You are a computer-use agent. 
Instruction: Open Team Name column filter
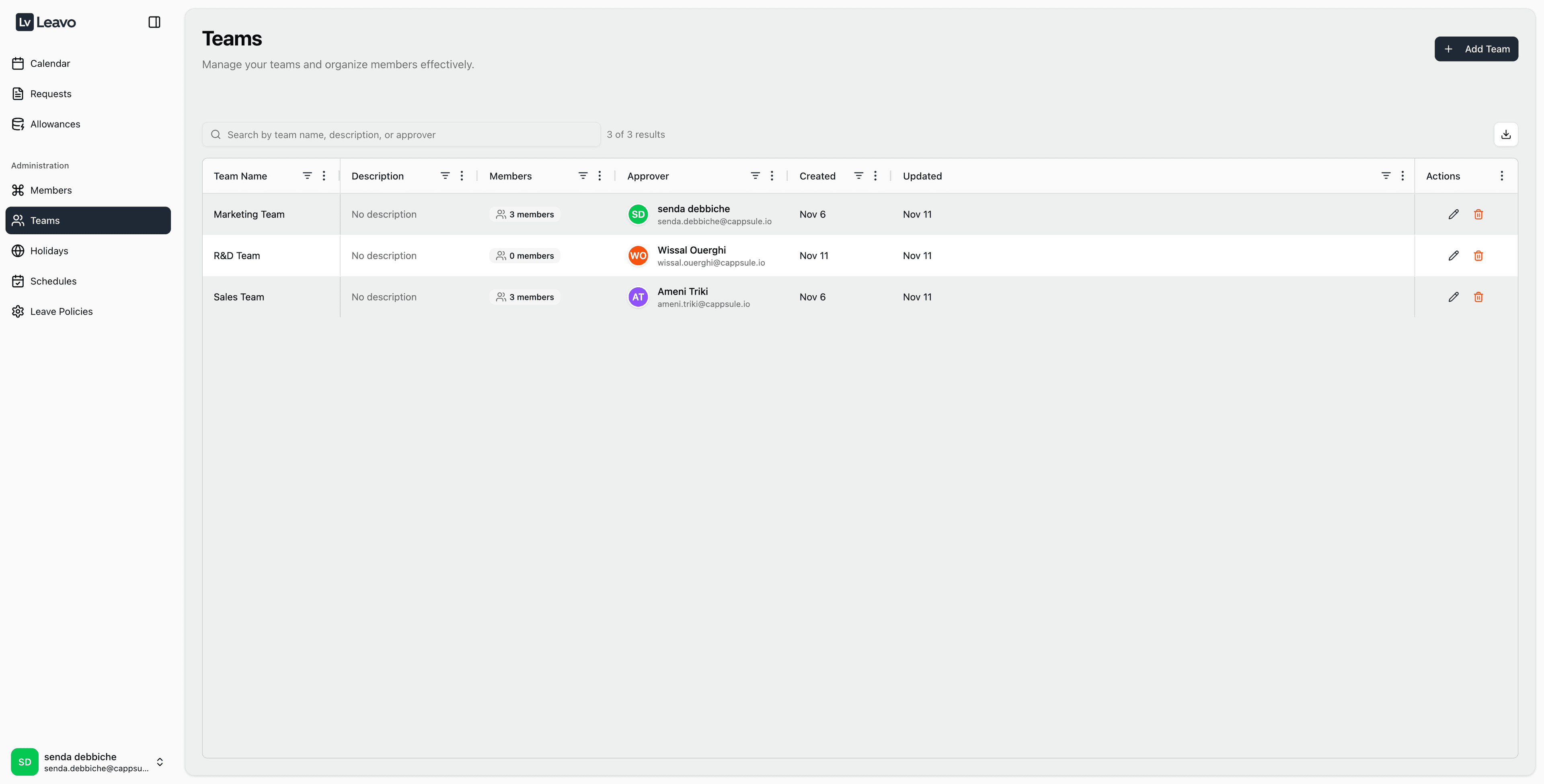pos(307,176)
